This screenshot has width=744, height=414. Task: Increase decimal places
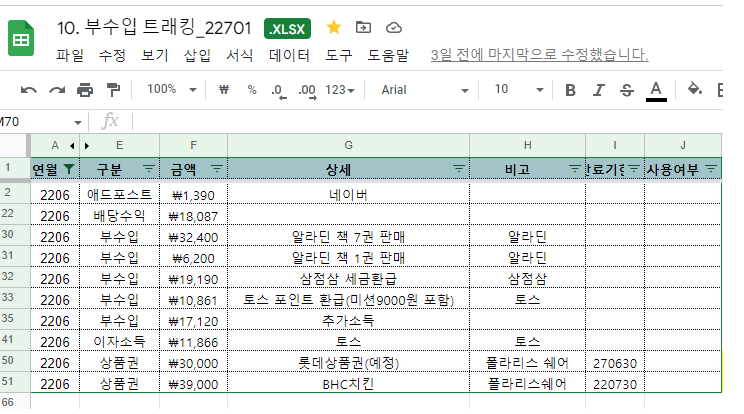tap(307, 91)
